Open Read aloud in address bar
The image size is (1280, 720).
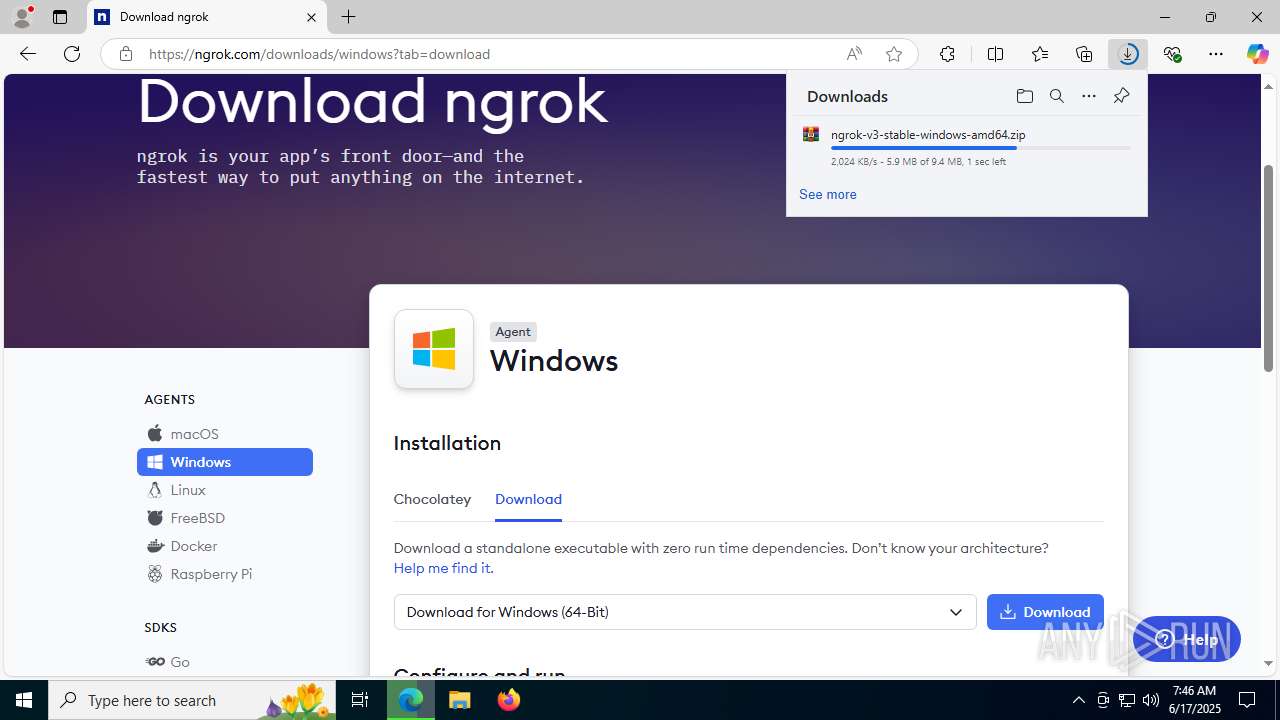click(854, 54)
